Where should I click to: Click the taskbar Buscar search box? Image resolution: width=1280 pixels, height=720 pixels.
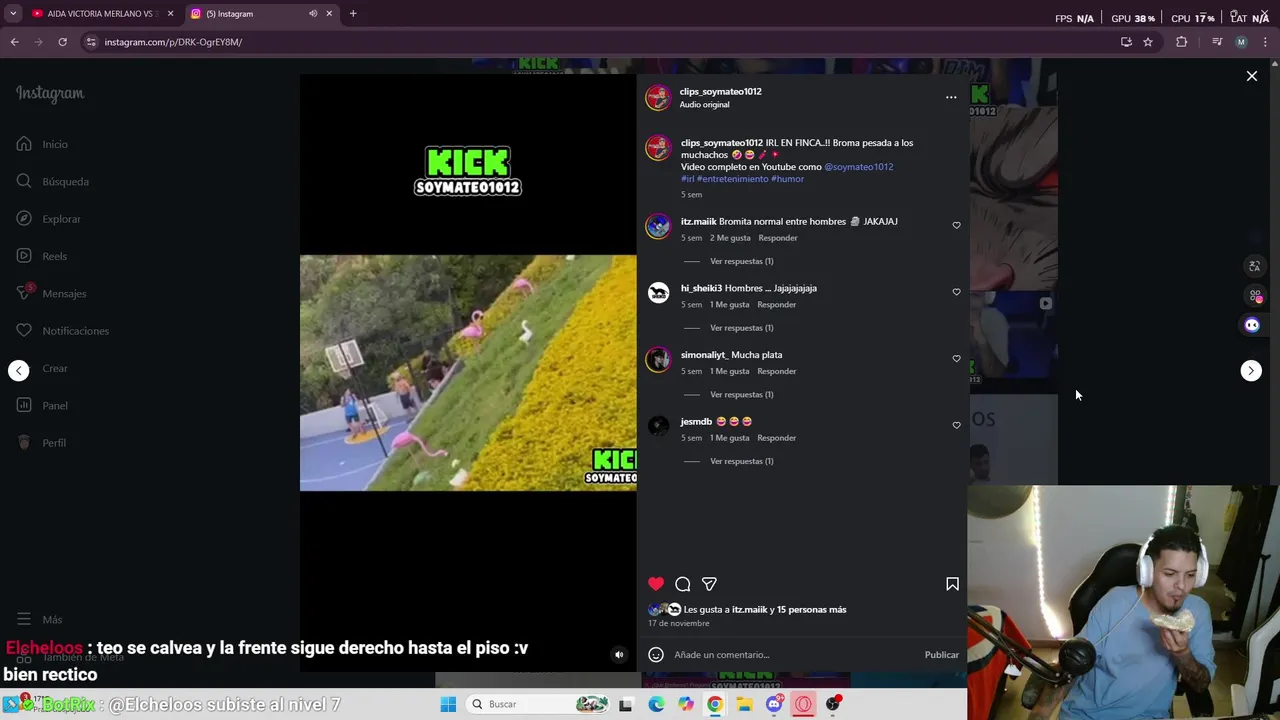pyautogui.click(x=539, y=704)
